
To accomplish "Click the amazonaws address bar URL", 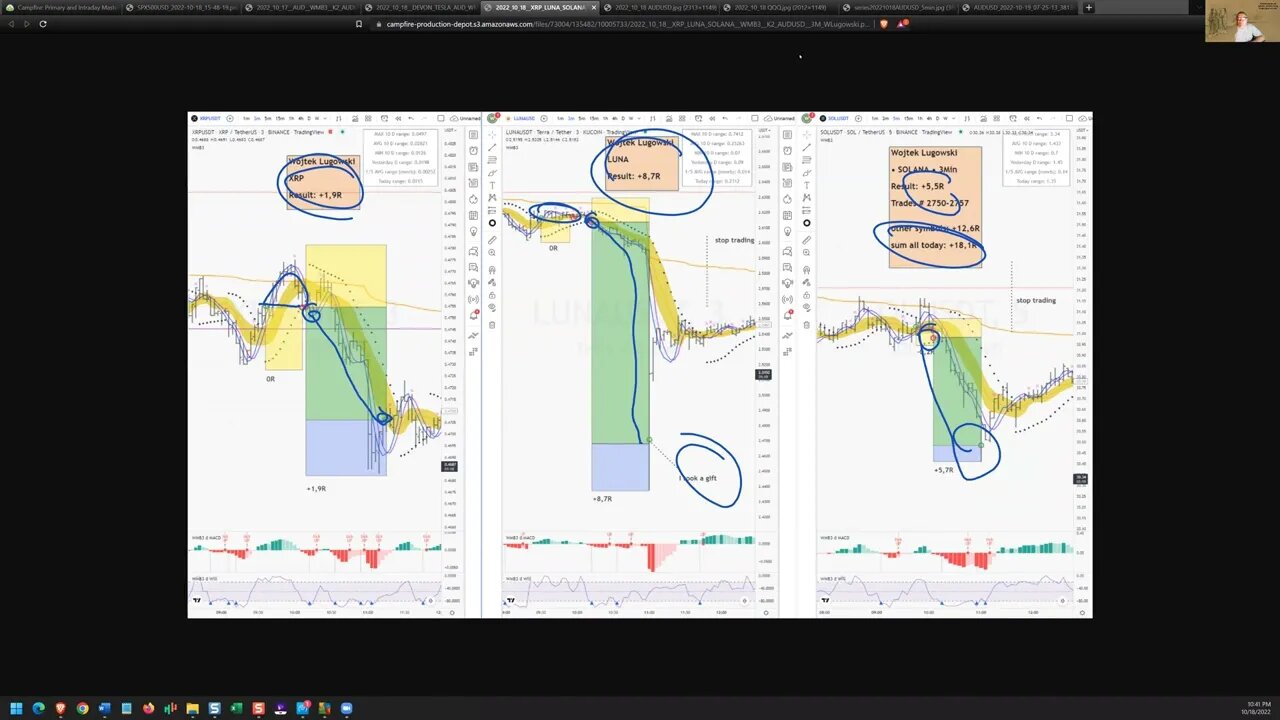I will tap(627, 23).
